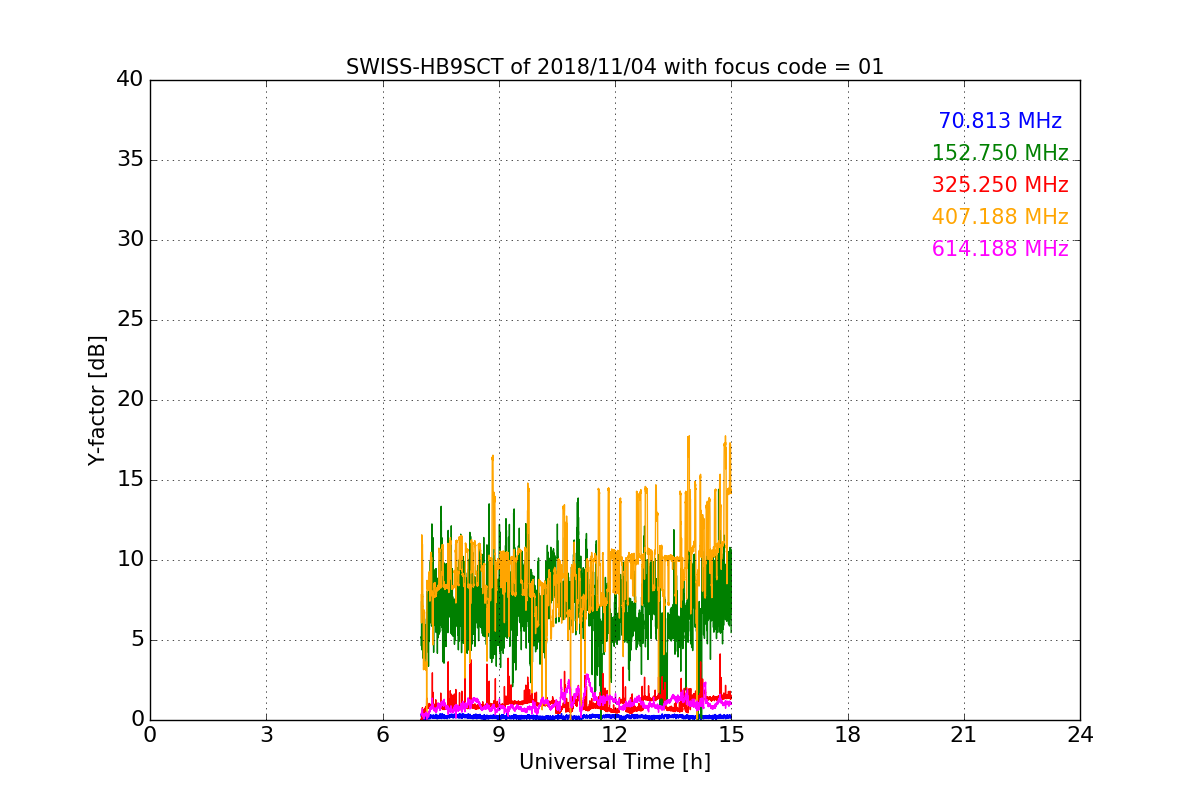This screenshot has width=1200, height=800.
Task: Click the x-axis tick label 21
Action: [964, 735]
